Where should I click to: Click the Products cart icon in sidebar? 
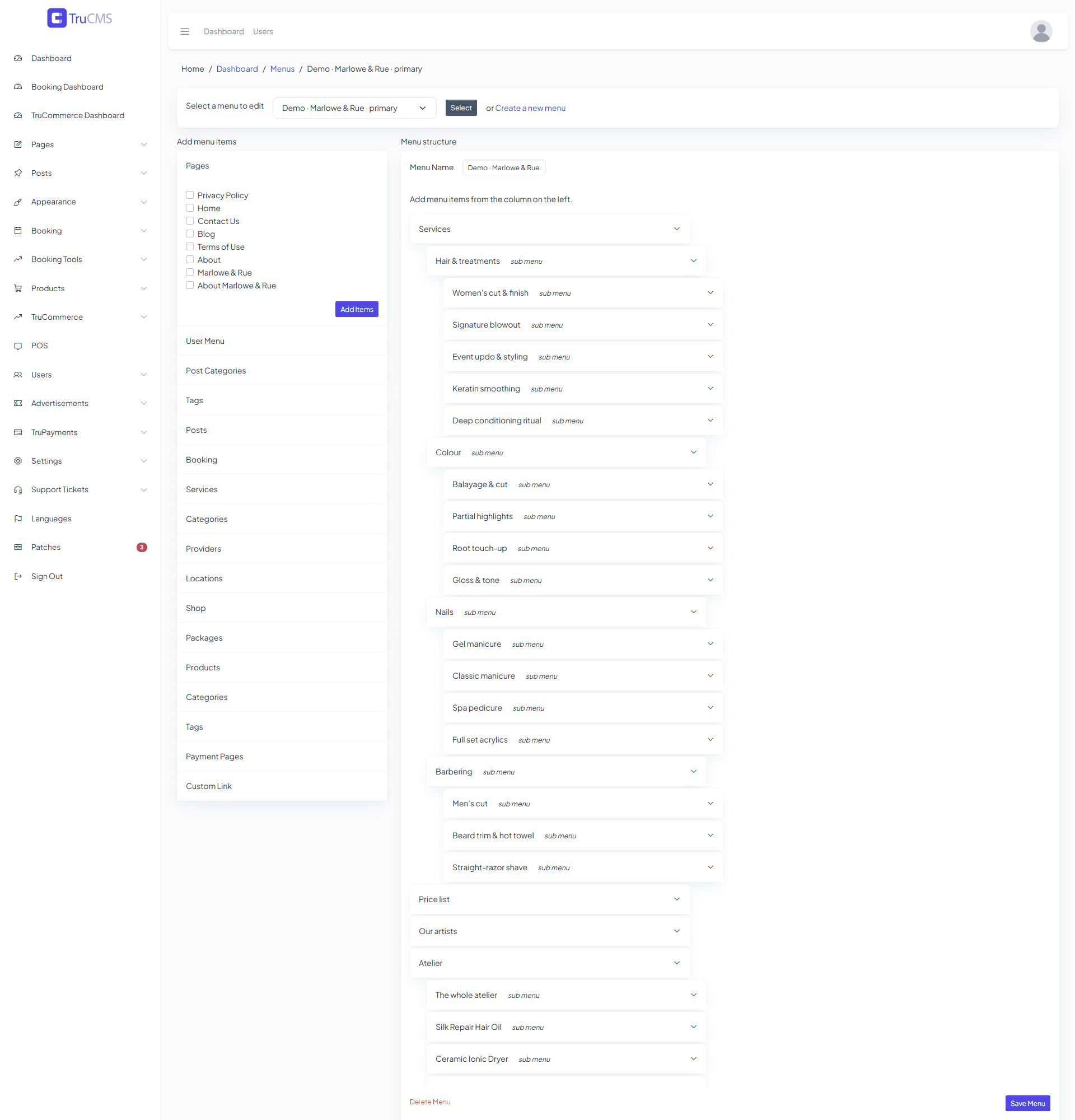(18, 288)
